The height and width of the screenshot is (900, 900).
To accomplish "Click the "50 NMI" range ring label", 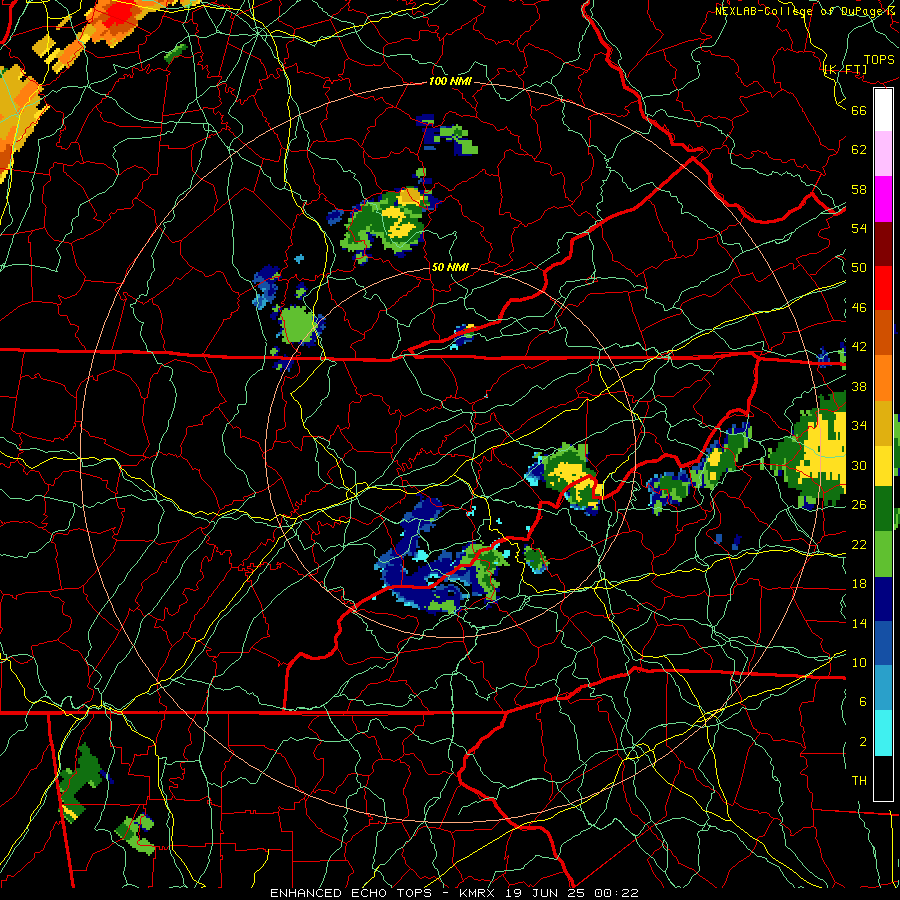I will click(x=450, y=267).
